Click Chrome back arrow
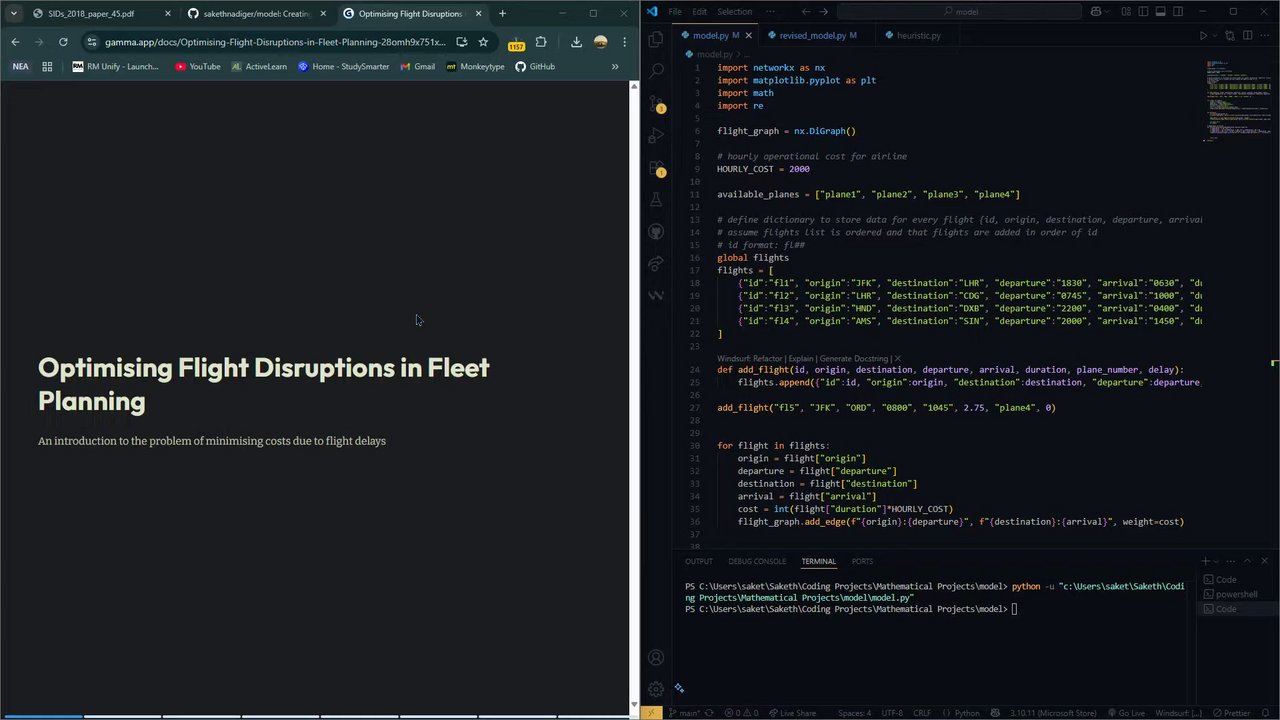Image resolution: width=1280 pixels, height=720 pixels. pyautogui.click(x=15, y=42)
